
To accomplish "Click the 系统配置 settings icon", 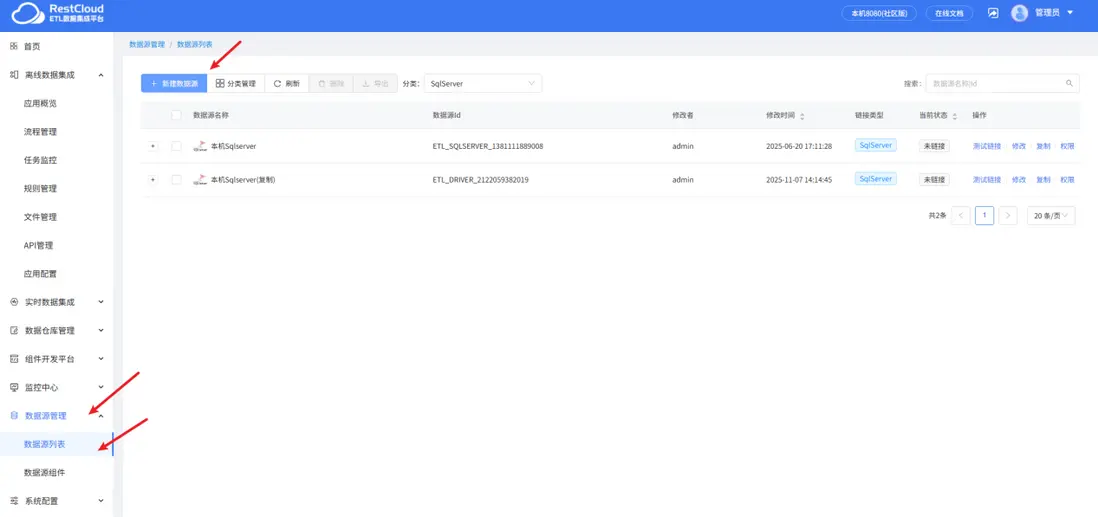I will click(x=14, y=501).
